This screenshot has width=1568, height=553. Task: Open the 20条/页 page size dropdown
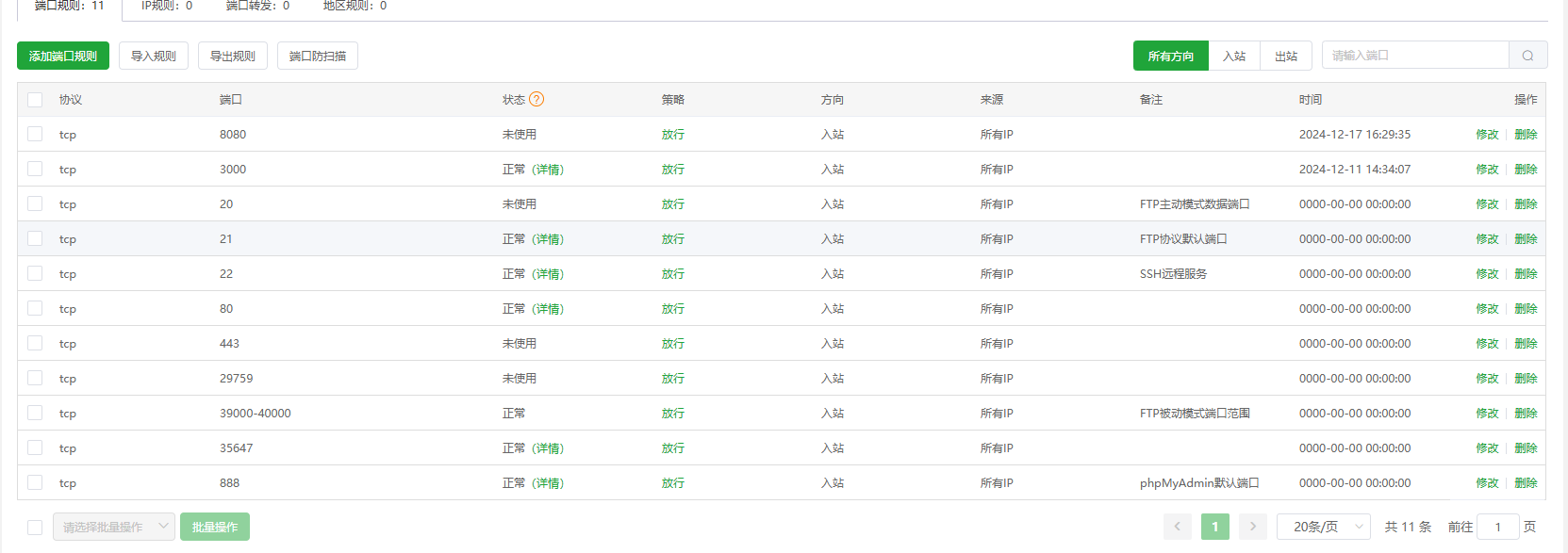coord(1324,527)
